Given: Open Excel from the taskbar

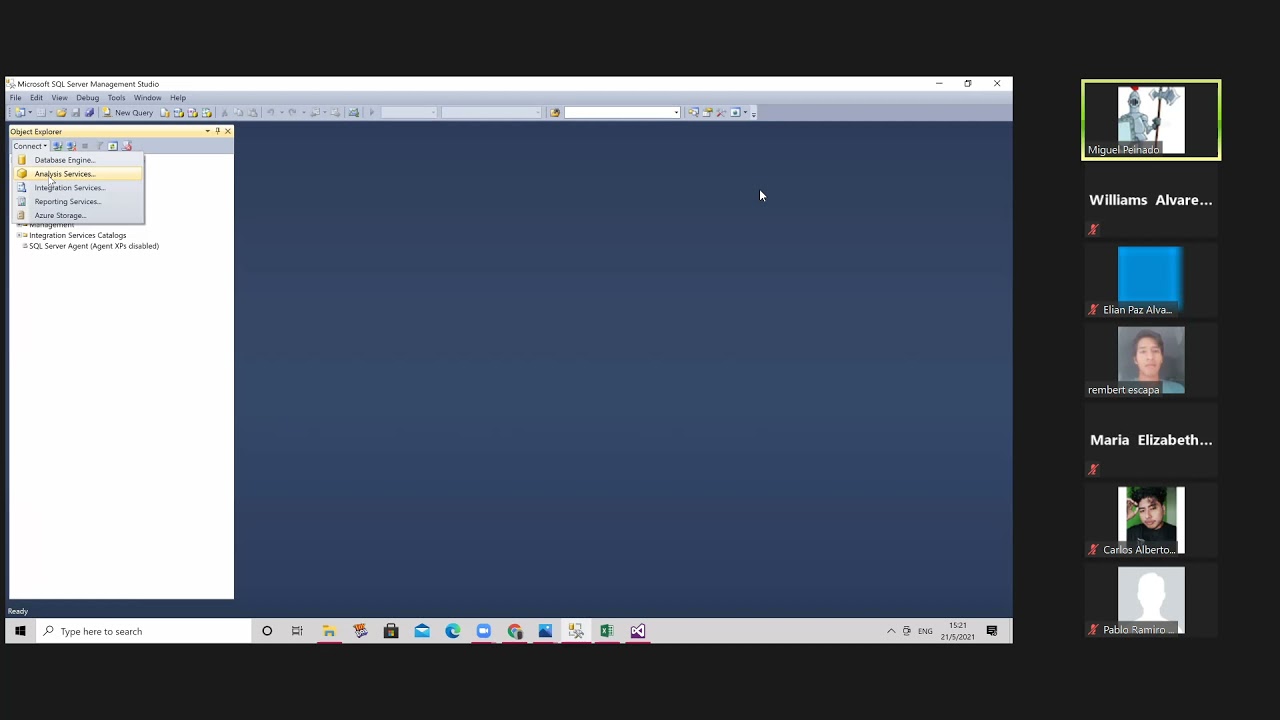Looking at the screenshot, I should [x=607, y=631].
